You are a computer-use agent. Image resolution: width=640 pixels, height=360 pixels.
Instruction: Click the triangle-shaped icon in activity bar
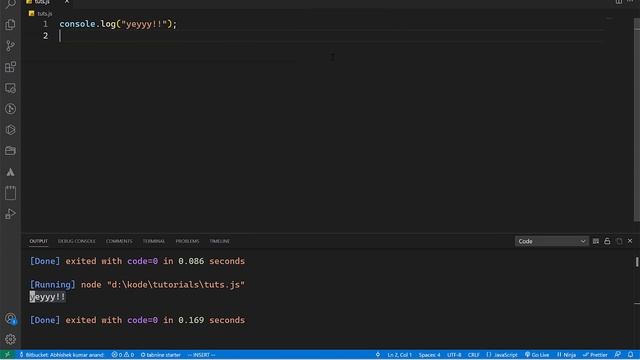coord(10,172)
